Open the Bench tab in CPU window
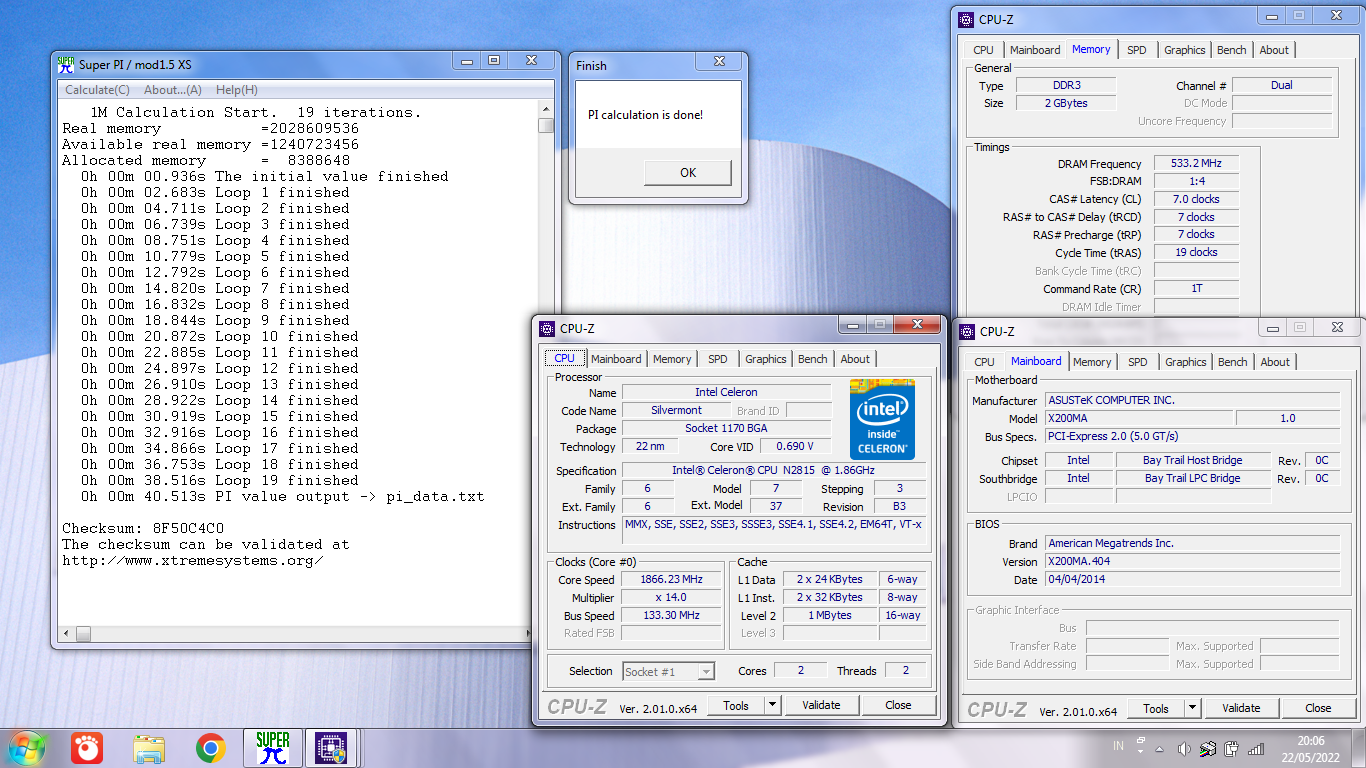1366x768 pixels. click(x=813, y=359)
